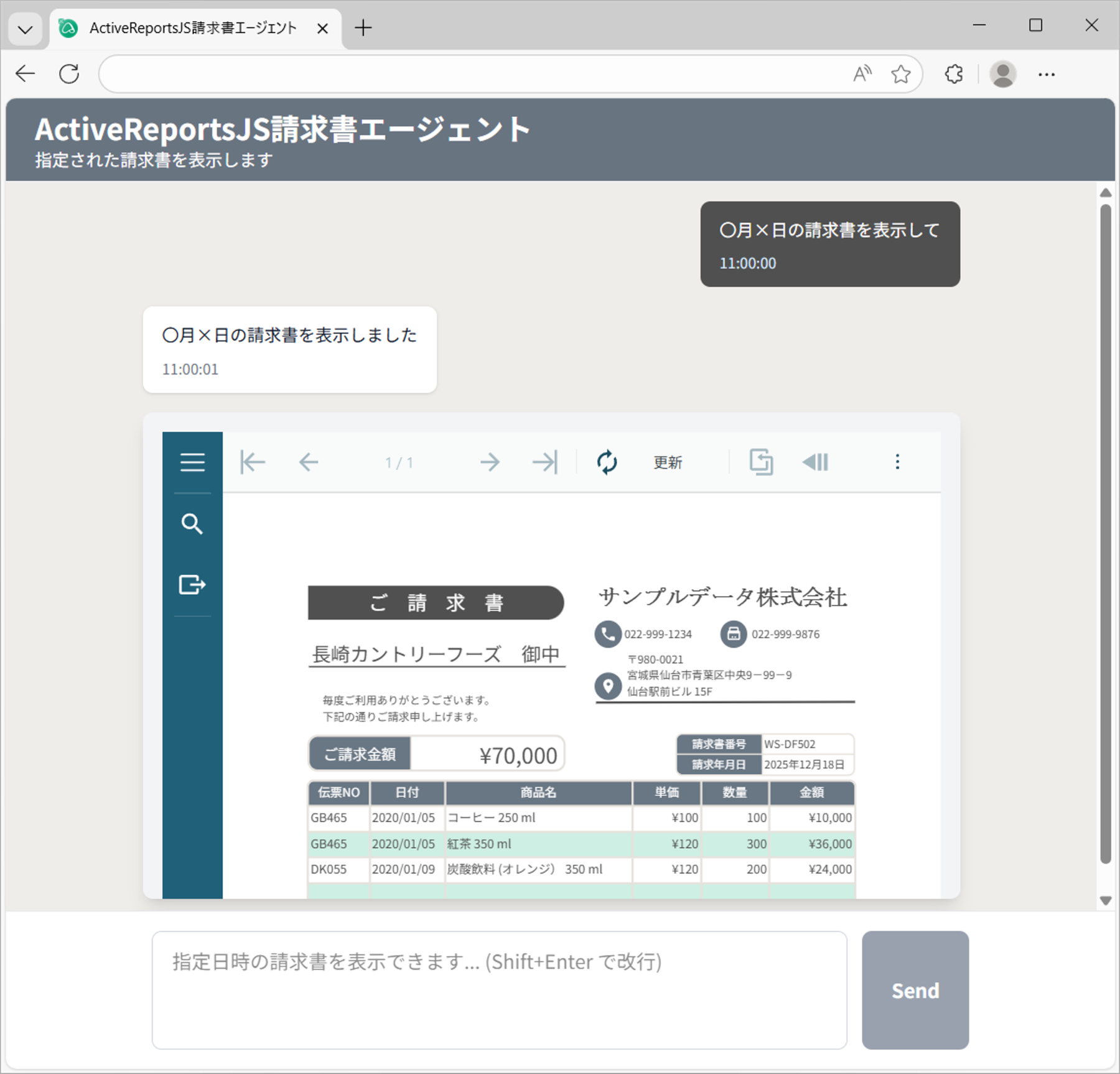Open the browser extensions puzzle icon
This screenshot has width=1120, height=1074.
tap(953, 74)
